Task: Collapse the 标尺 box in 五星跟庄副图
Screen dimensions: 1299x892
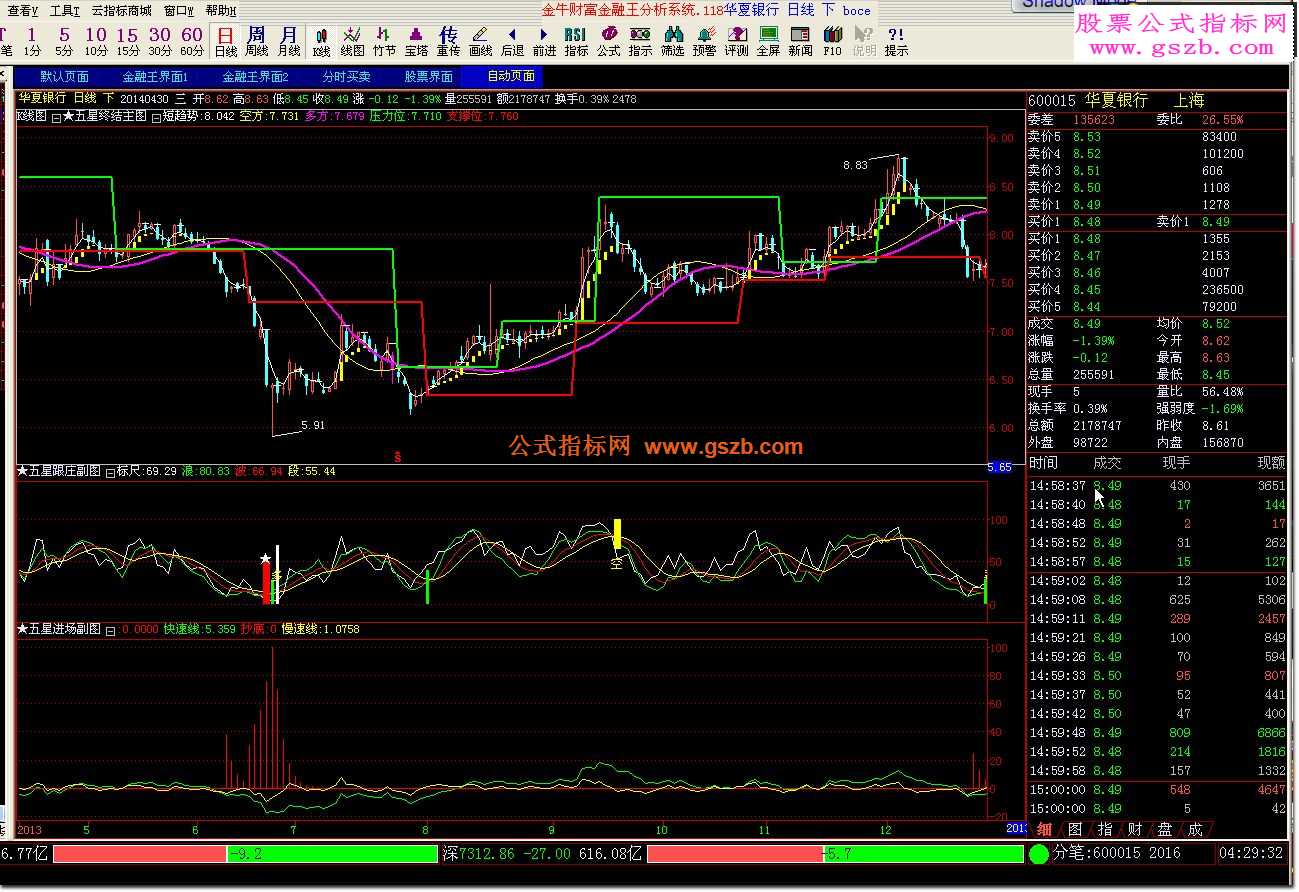Action: pyautogui.click(x=110, y=472)
